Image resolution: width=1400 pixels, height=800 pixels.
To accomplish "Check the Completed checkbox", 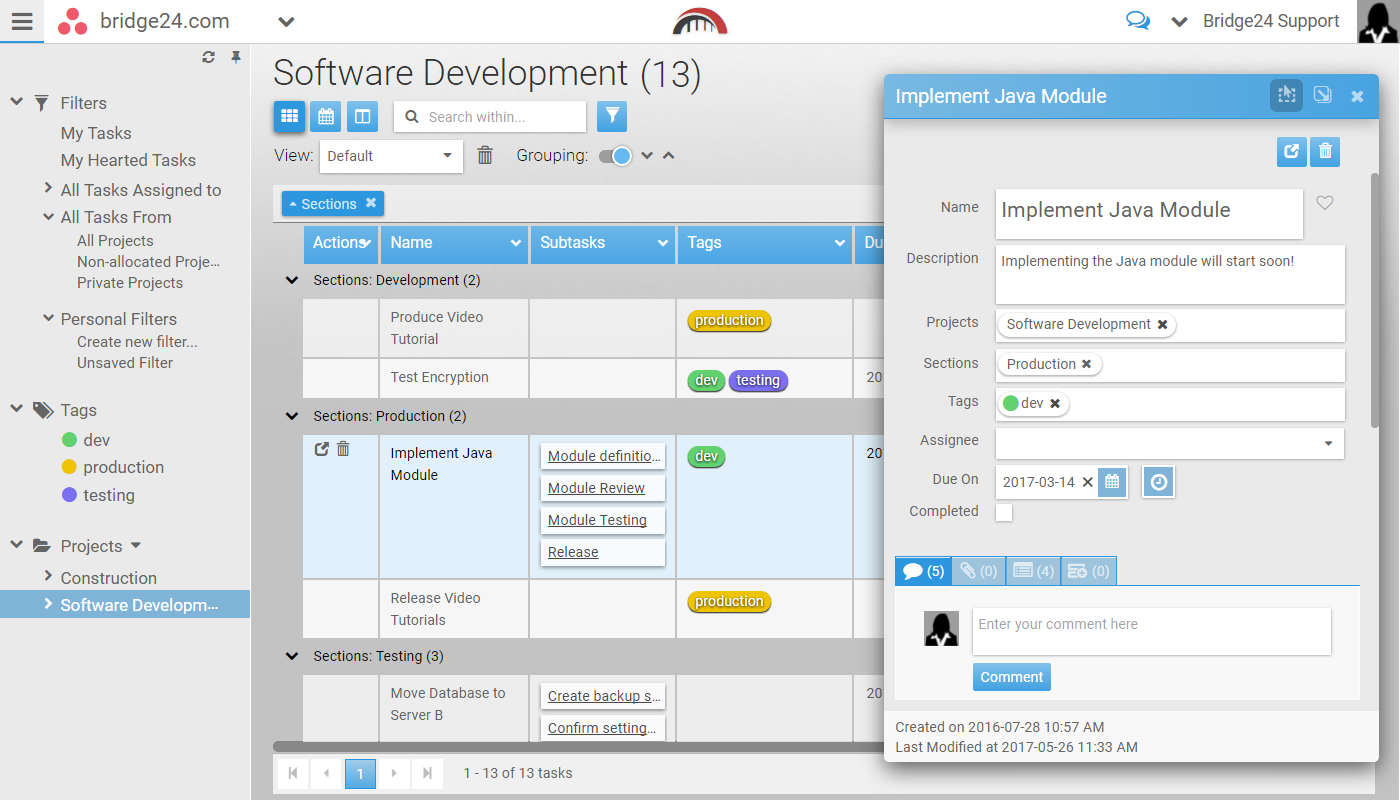I will tap(1004, 512).
